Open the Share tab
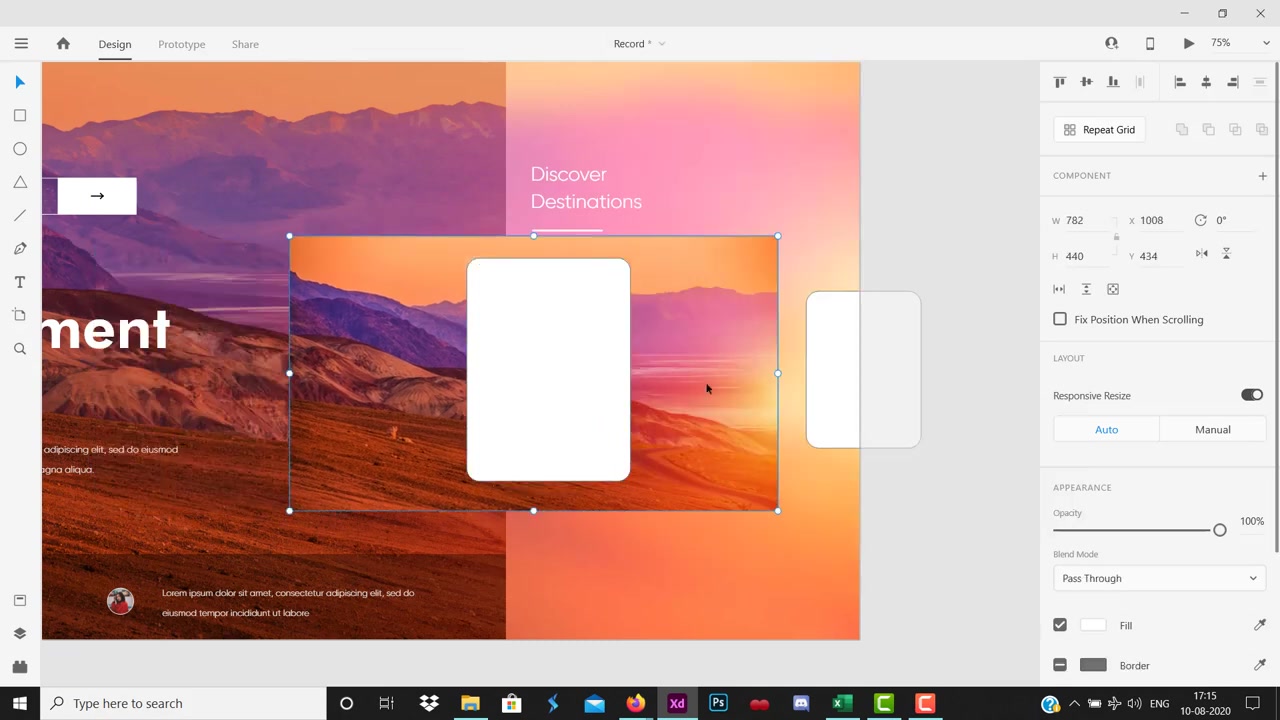The width and height of the screenshot is (1280, 720). coord(245,44)
